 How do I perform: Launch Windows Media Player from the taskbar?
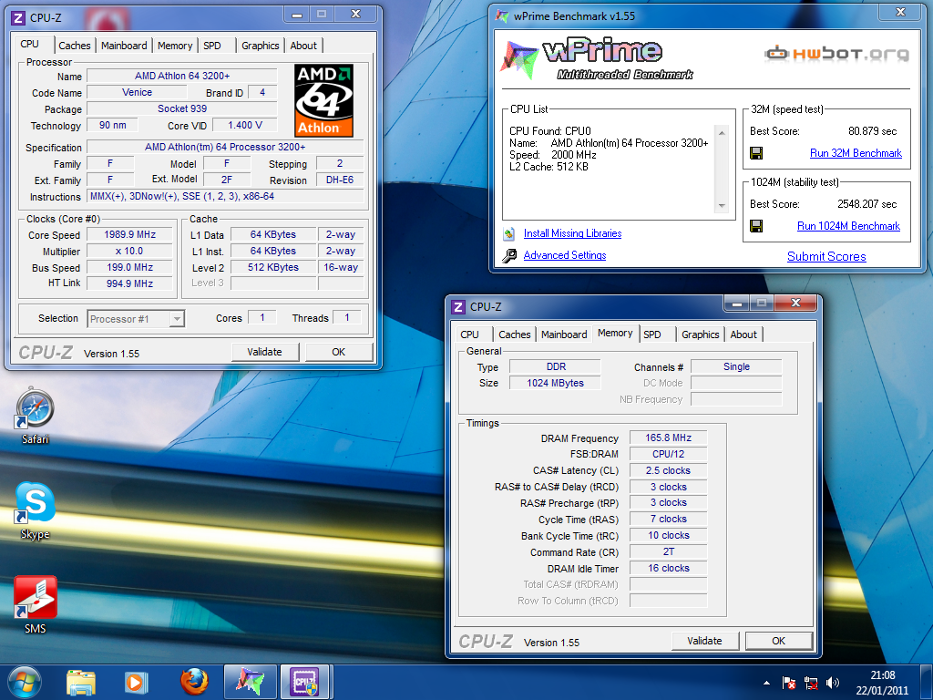pyautogui.click(x=136, y=682)
